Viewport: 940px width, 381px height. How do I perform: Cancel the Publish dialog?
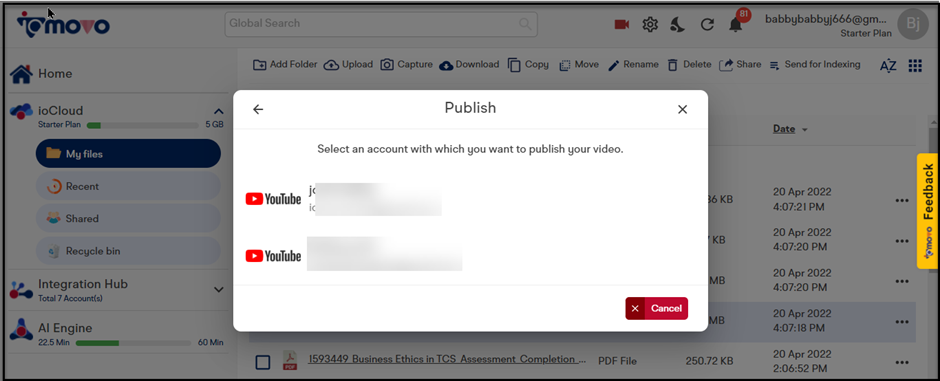click(x=656, y=309)
